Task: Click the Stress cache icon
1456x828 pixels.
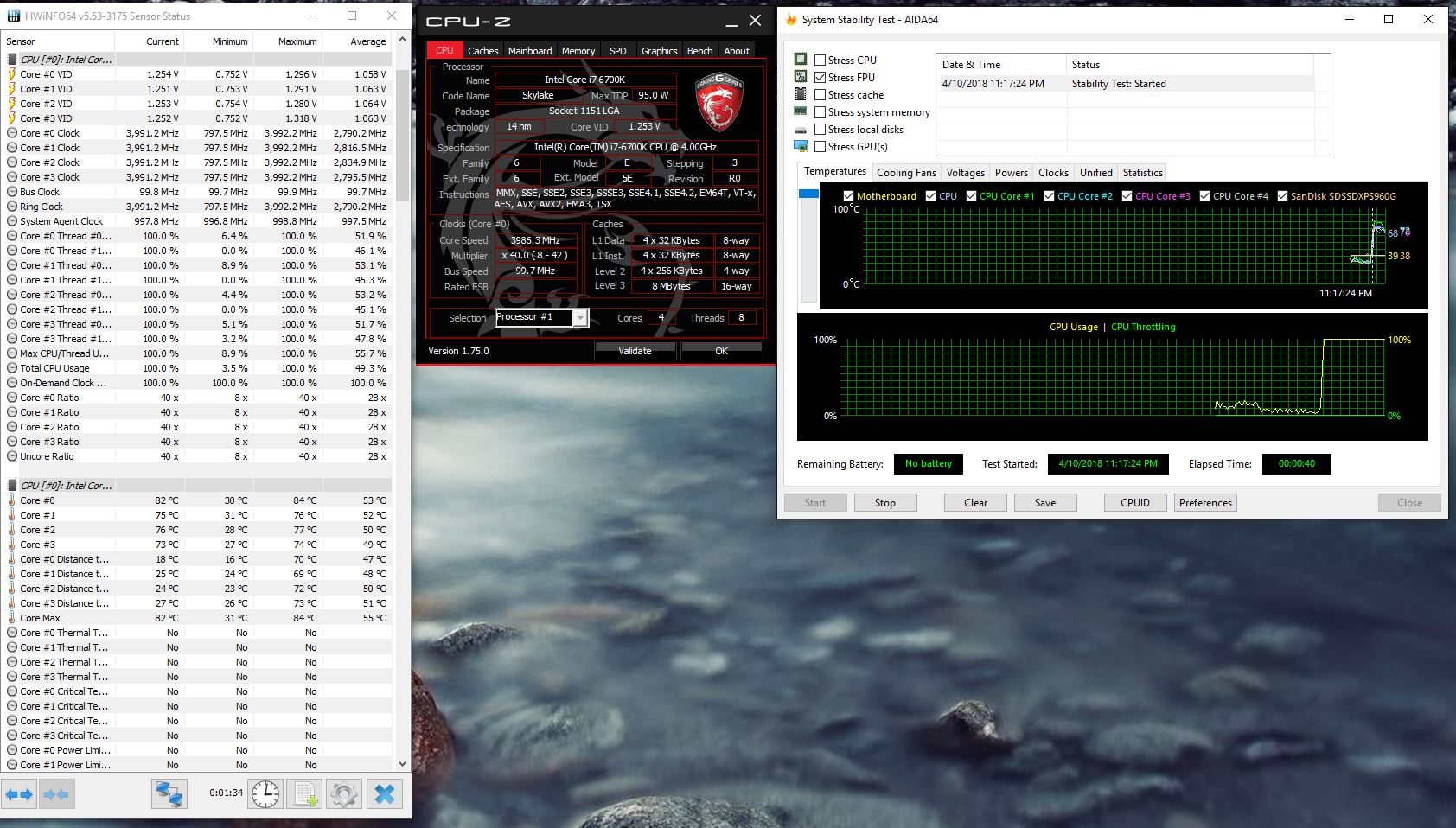Action: pos(801,94)
